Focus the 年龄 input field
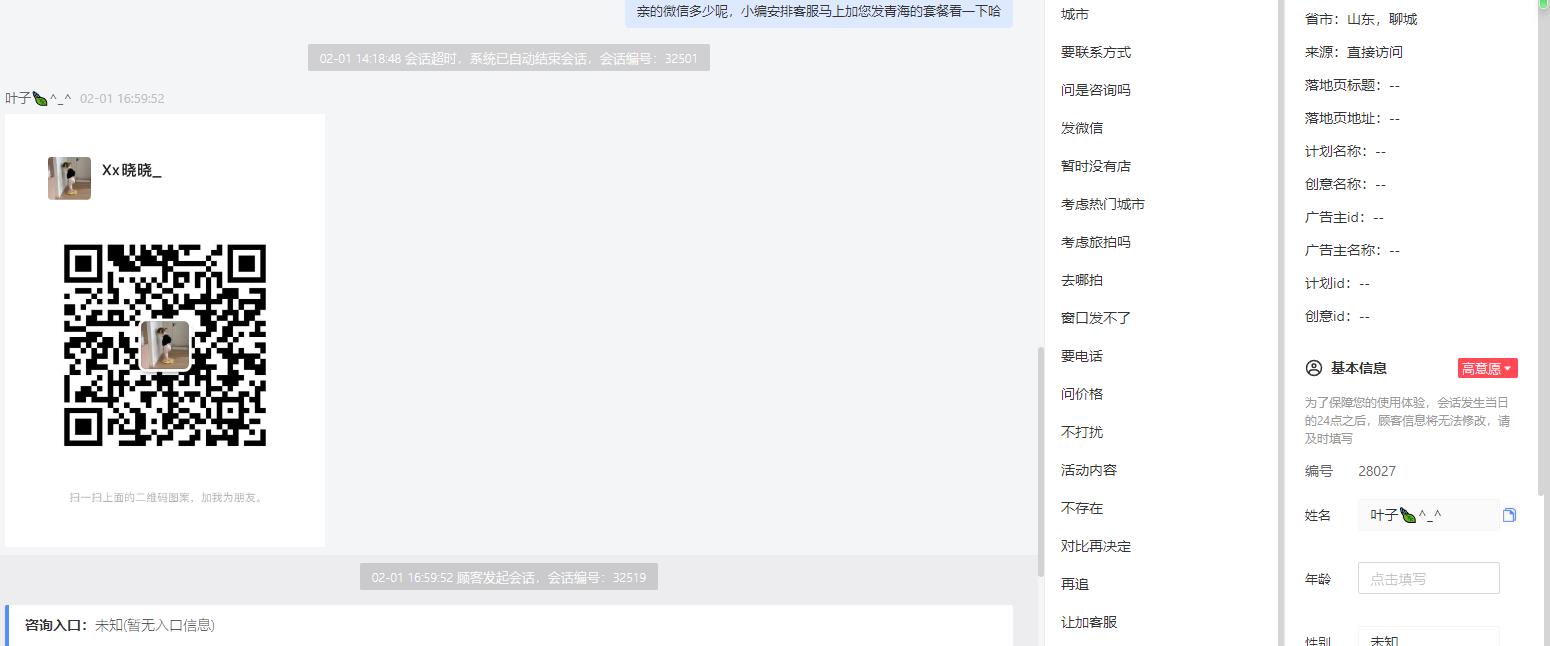Viewport: 1550px width, 646px height. [x=1428, y=578]
